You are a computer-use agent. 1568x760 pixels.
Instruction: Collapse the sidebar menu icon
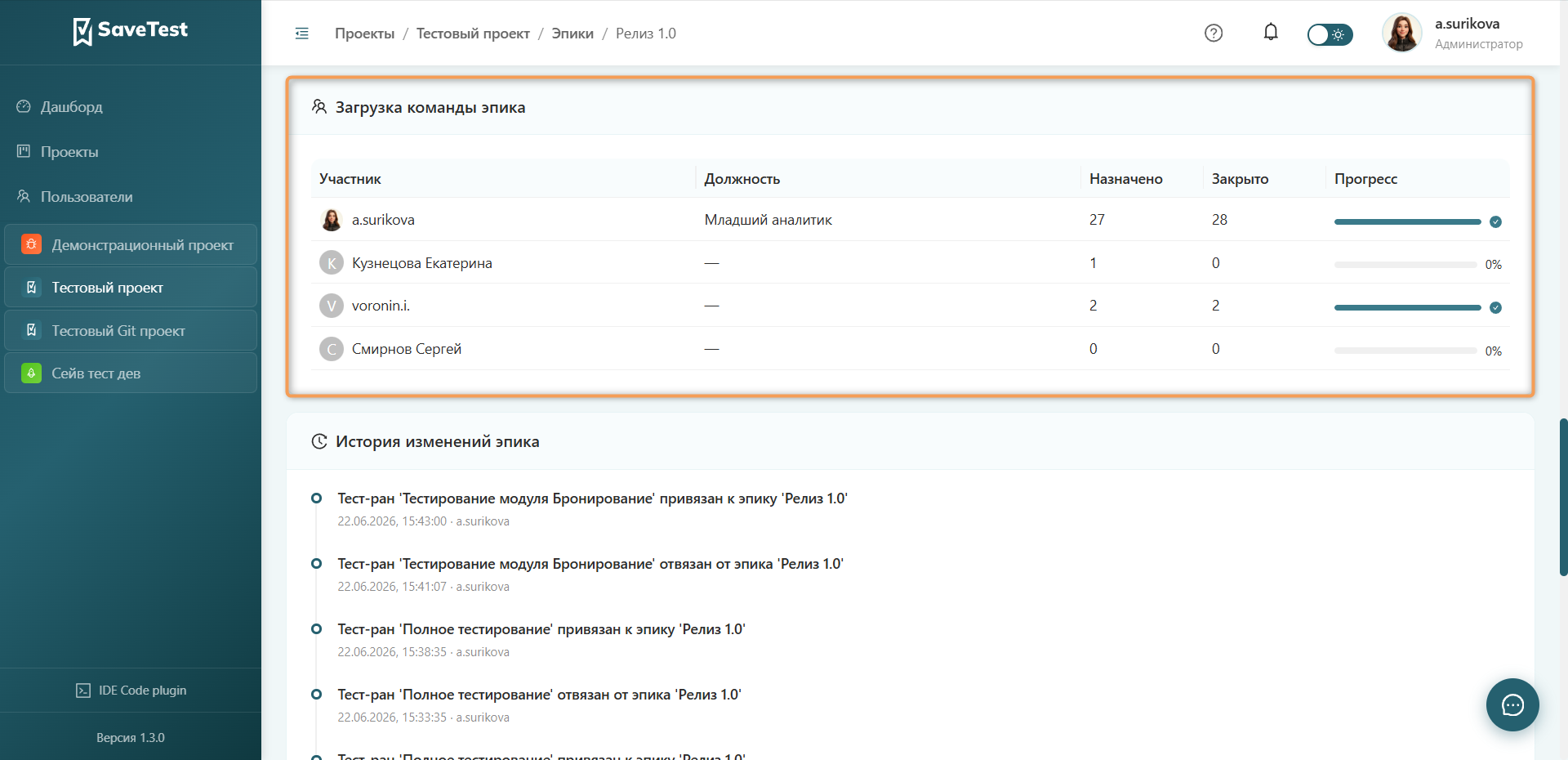point(302,34)
